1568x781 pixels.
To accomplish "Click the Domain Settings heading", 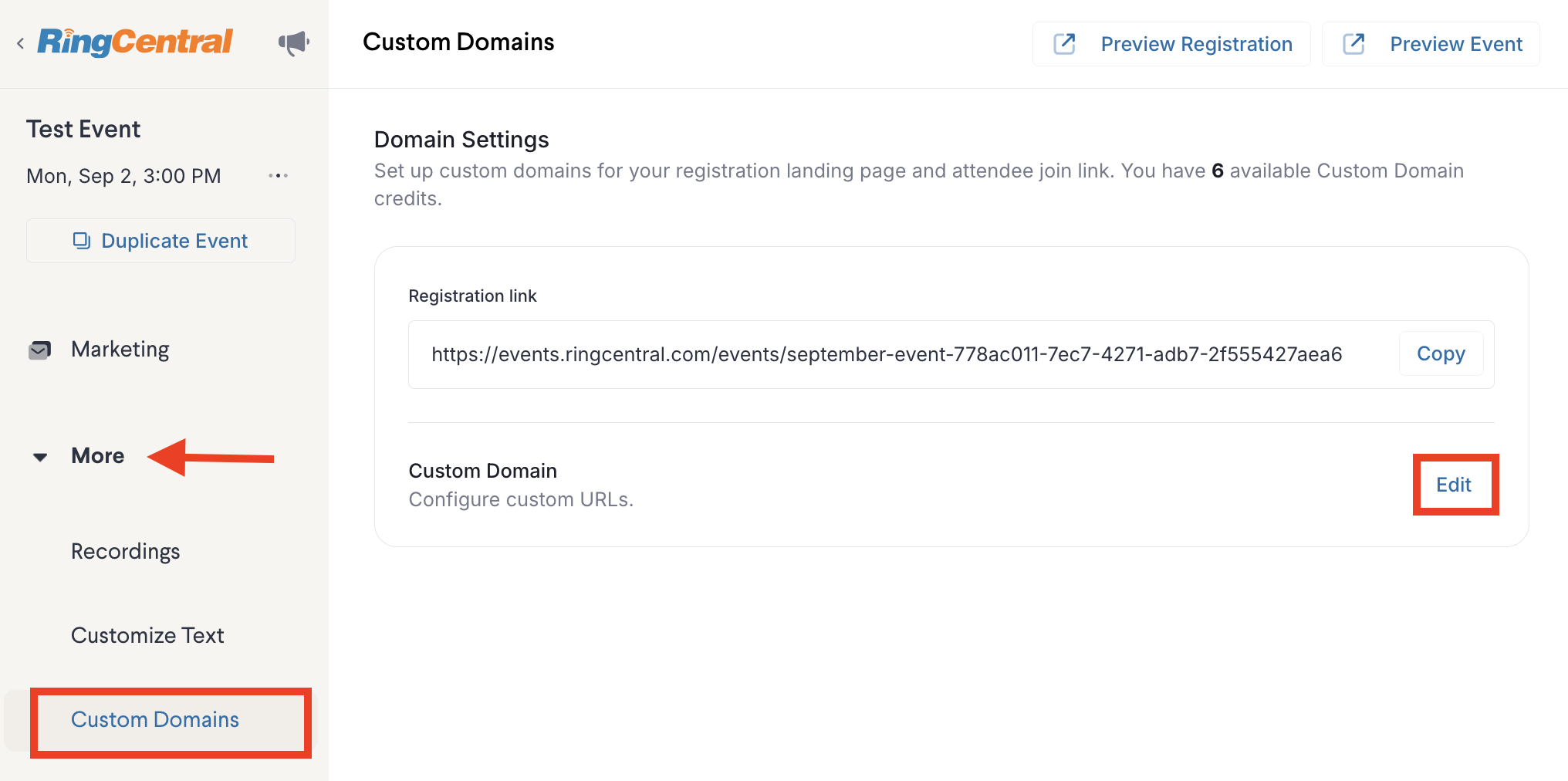I will point(461,140).
